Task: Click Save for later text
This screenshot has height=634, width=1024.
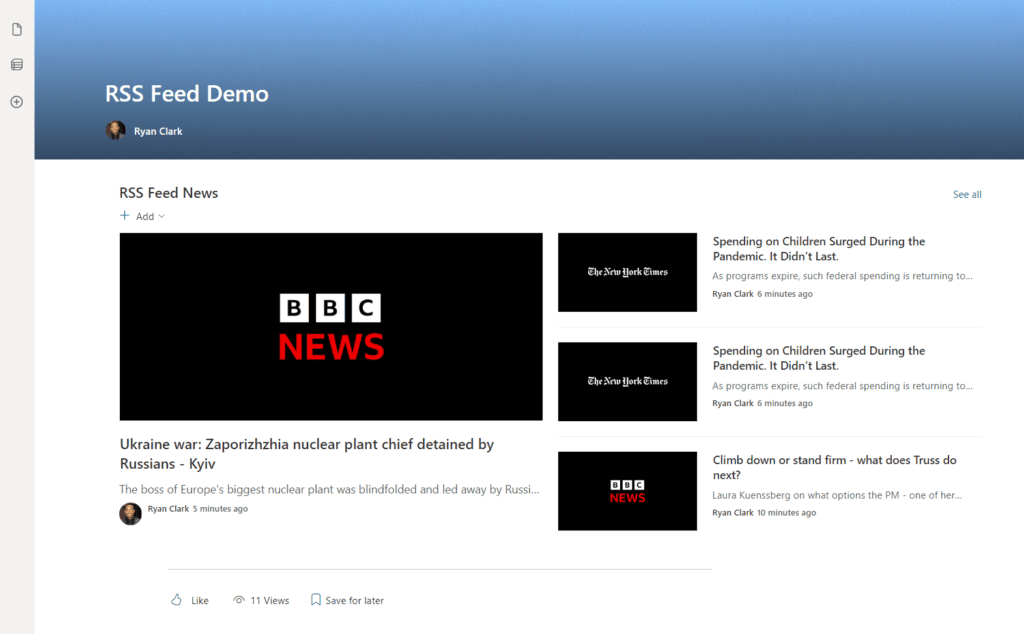Action: (x=355, y=601)
